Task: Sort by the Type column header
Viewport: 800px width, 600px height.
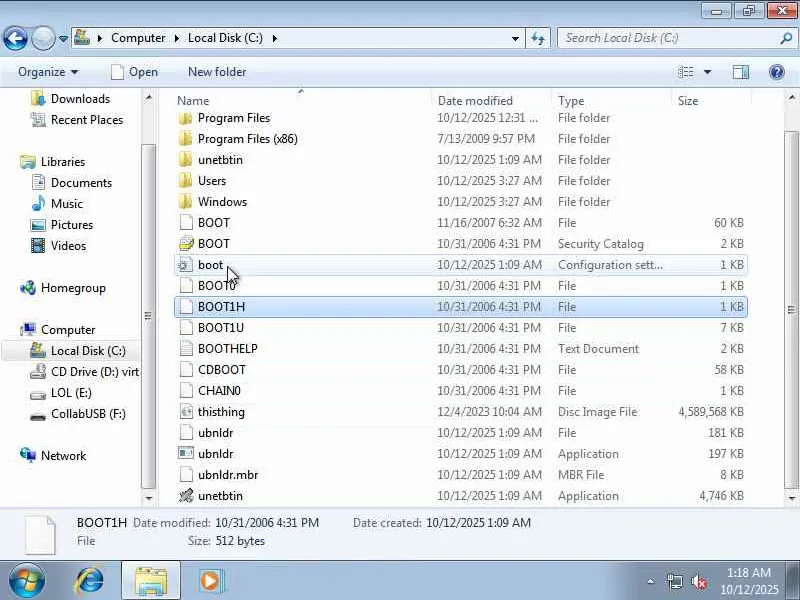Action: [x=571, y=101]
